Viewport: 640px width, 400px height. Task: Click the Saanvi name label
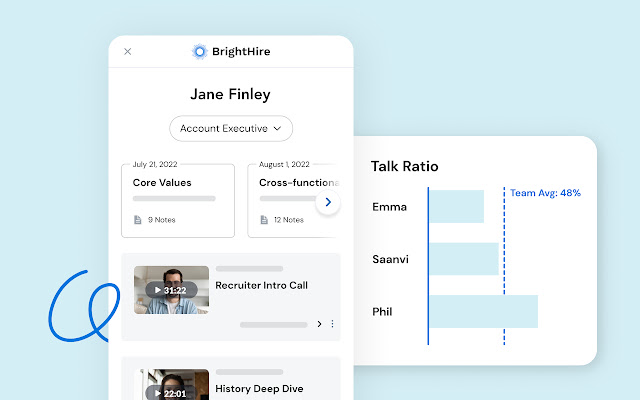click(390, 259)
